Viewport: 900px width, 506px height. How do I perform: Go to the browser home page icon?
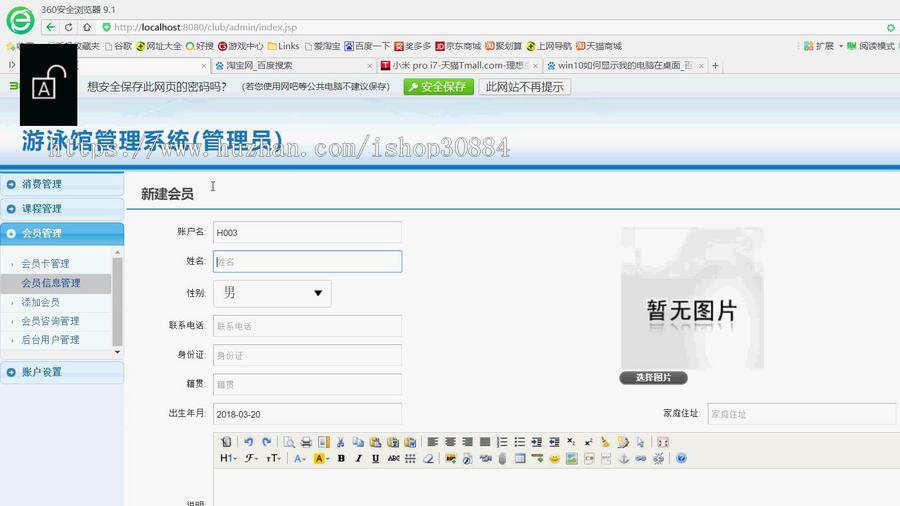tap(87, 27)
